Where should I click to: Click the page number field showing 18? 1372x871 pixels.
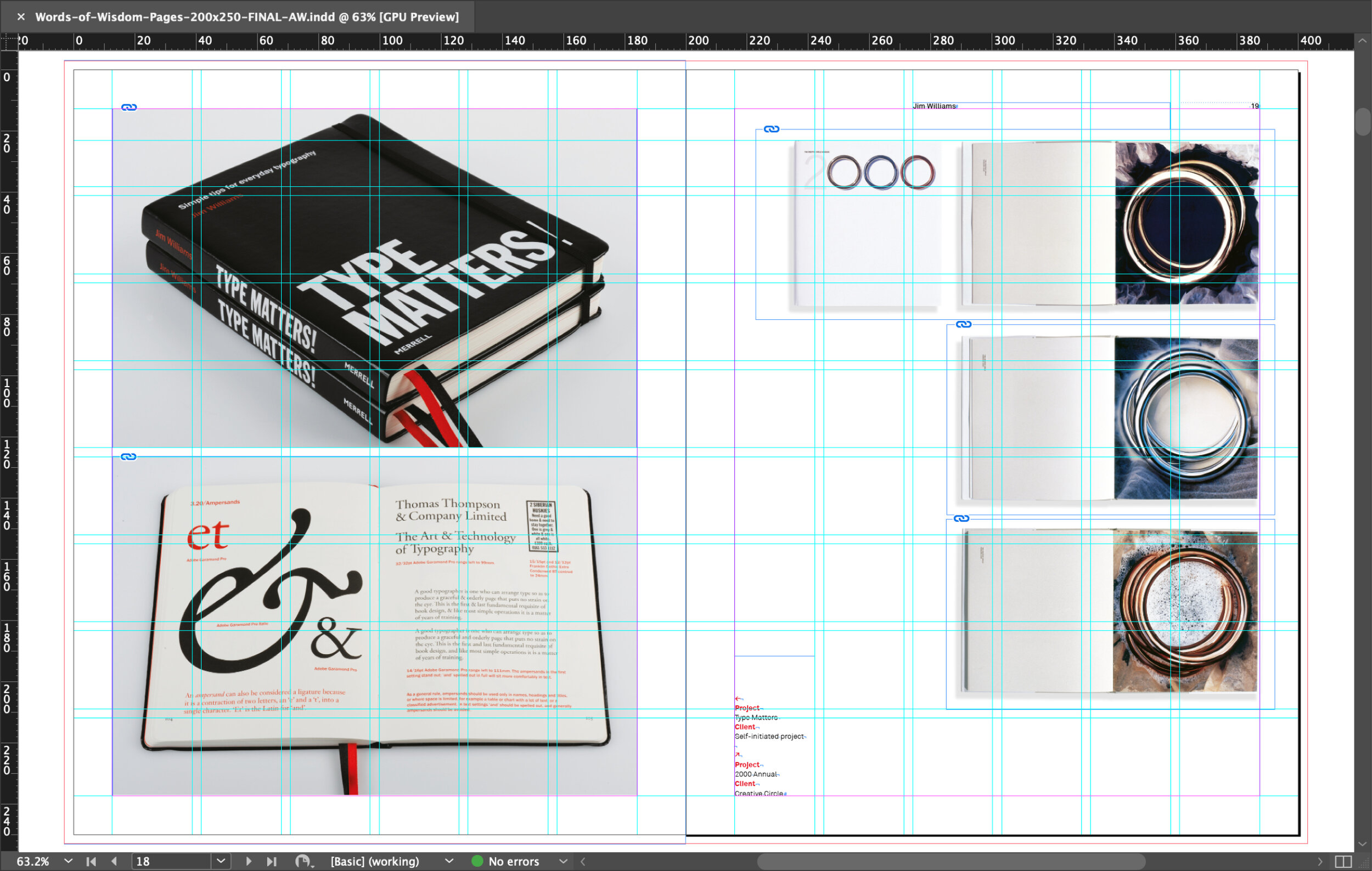pyautogui.click(x=171, y=861)
